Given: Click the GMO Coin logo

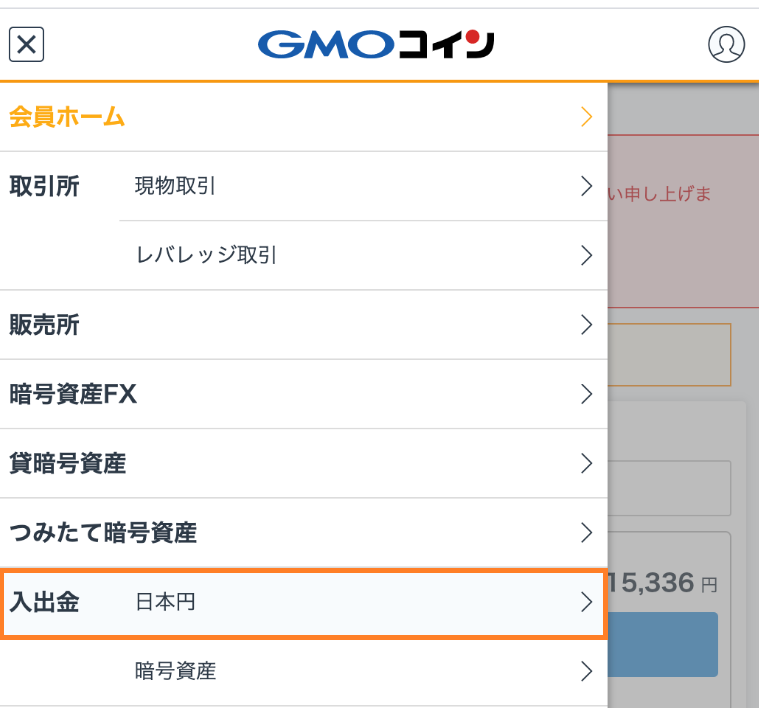Looking at the screenshot, I should (376, 44).
